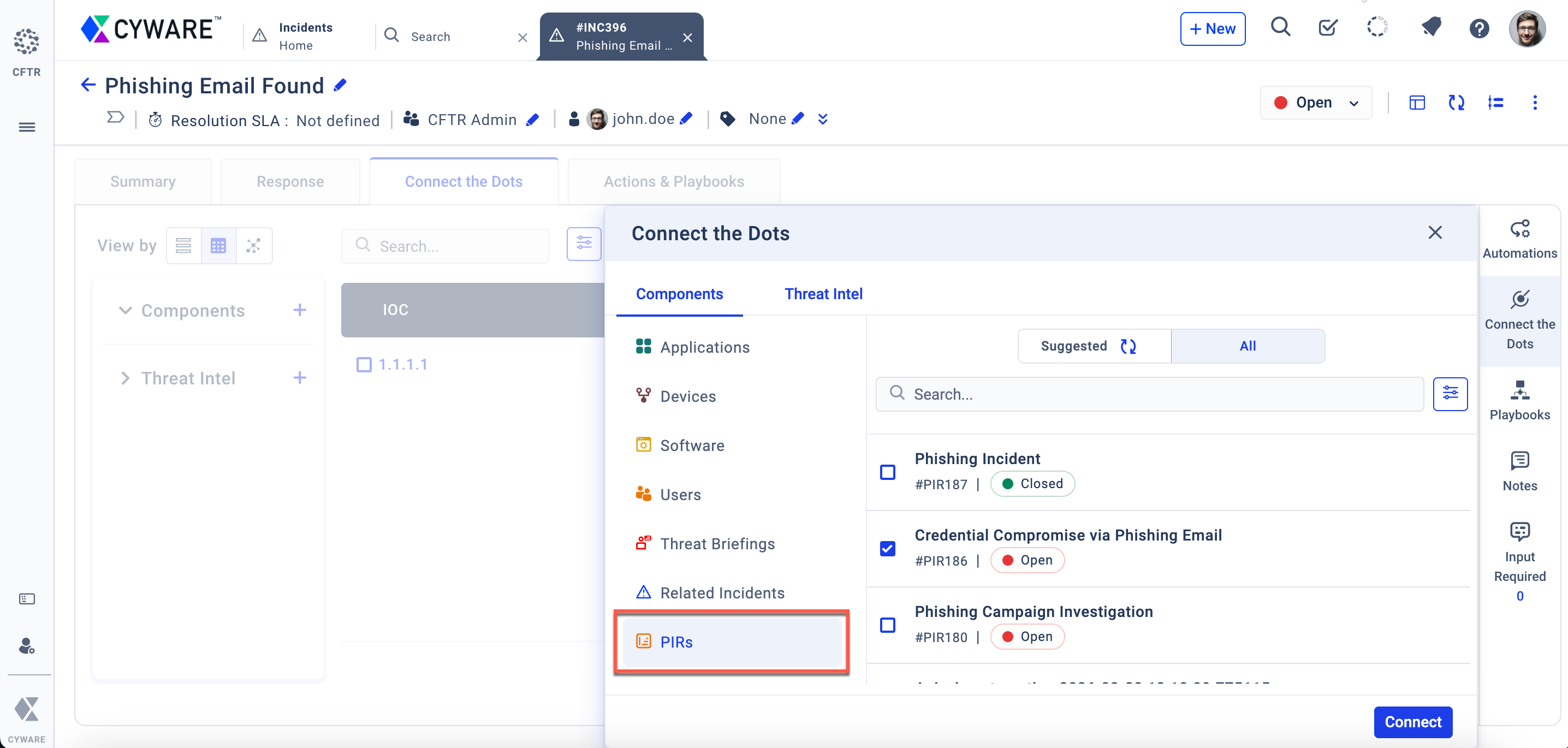Click the Input Required icon

(1519, 532)
